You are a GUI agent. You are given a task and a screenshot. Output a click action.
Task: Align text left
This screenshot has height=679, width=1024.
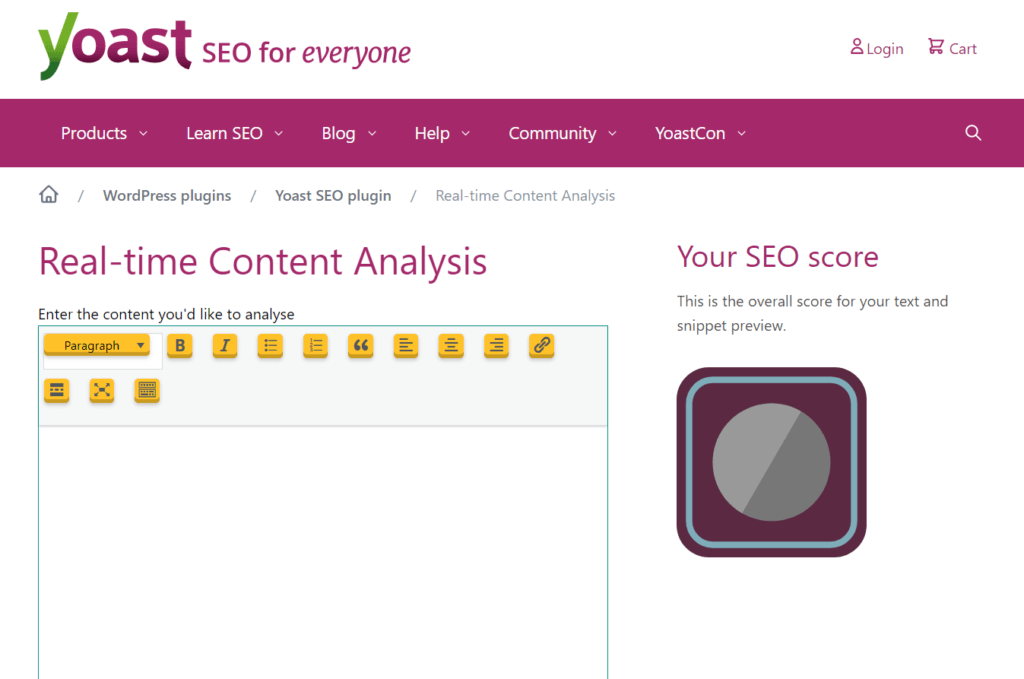click(406, 345)
